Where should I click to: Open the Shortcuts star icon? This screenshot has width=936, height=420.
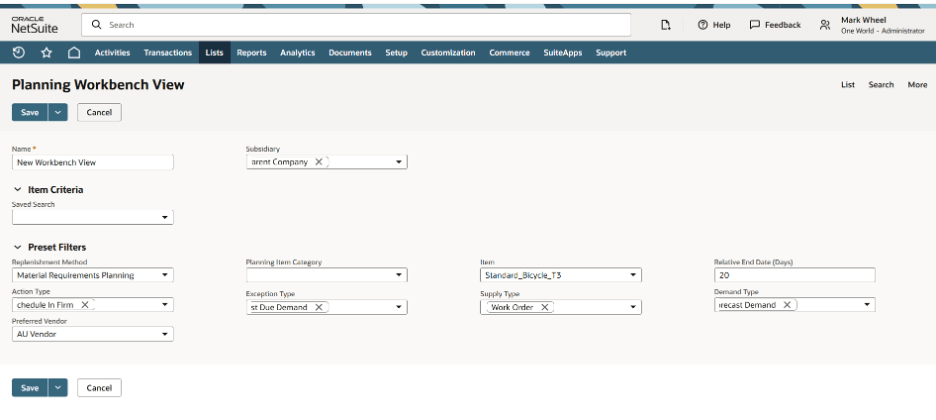click(47, 52)
